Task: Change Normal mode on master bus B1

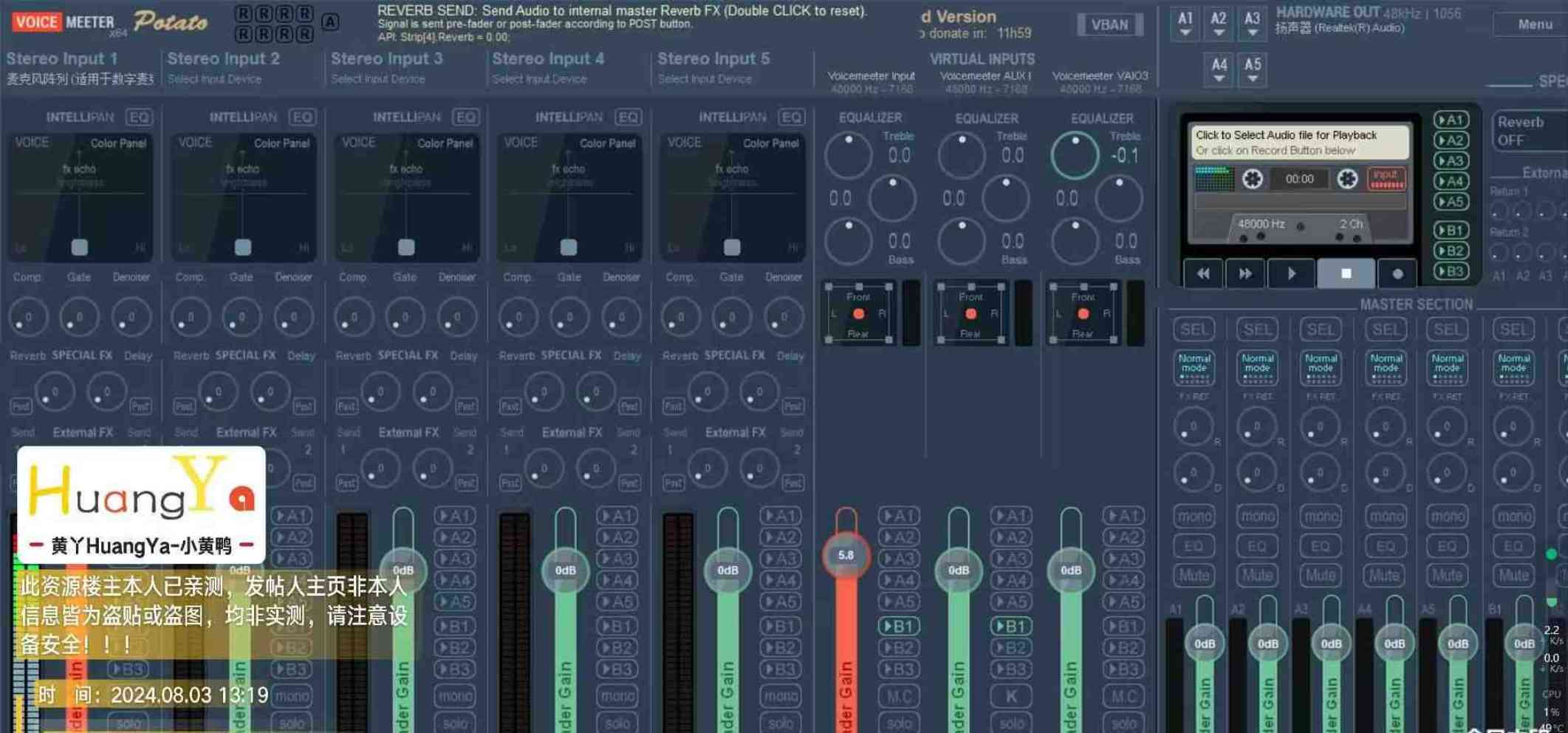Action: tap(1513, 367)
